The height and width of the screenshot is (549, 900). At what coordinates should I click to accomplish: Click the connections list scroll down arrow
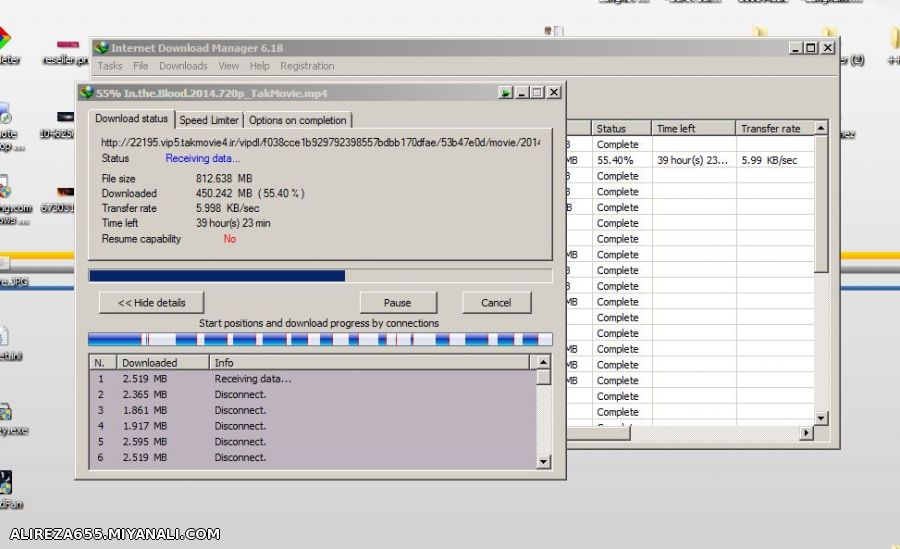tap(543, 461)
